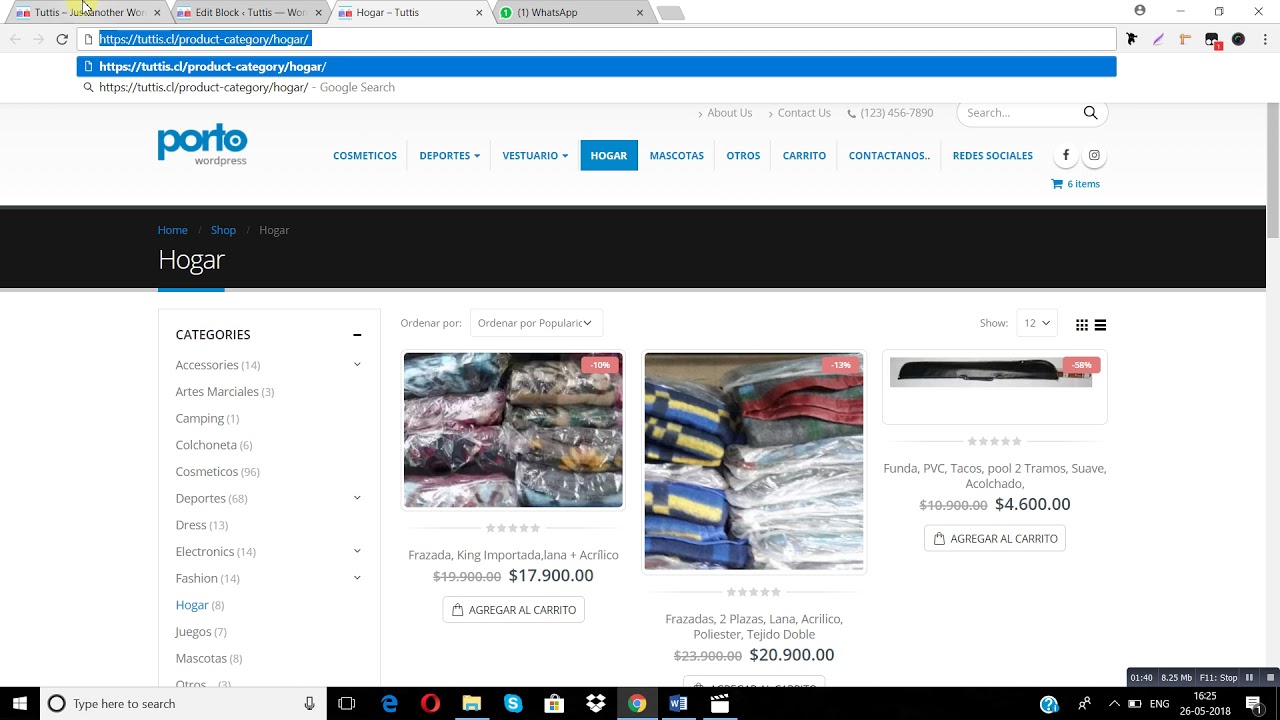Select the Google Search suggestion
The image size is (1280, 720).
click(596, 87)
